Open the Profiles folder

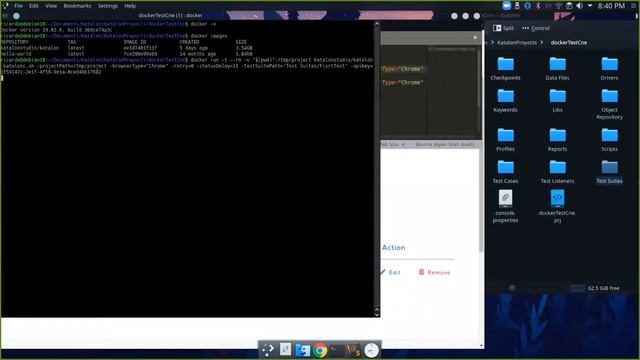point(505,140)
